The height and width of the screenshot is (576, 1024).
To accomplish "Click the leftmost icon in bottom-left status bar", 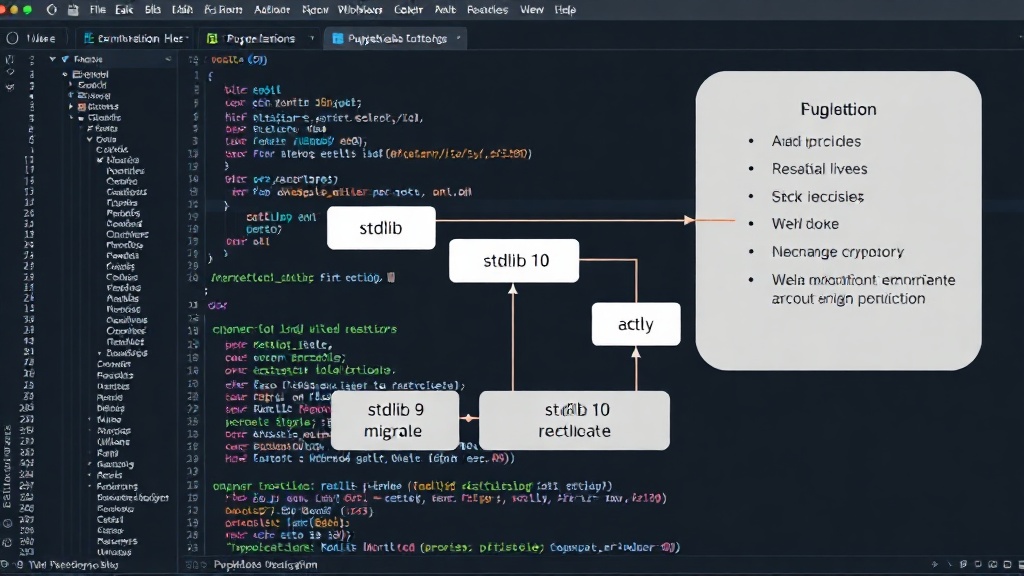I will click(5, 565).
